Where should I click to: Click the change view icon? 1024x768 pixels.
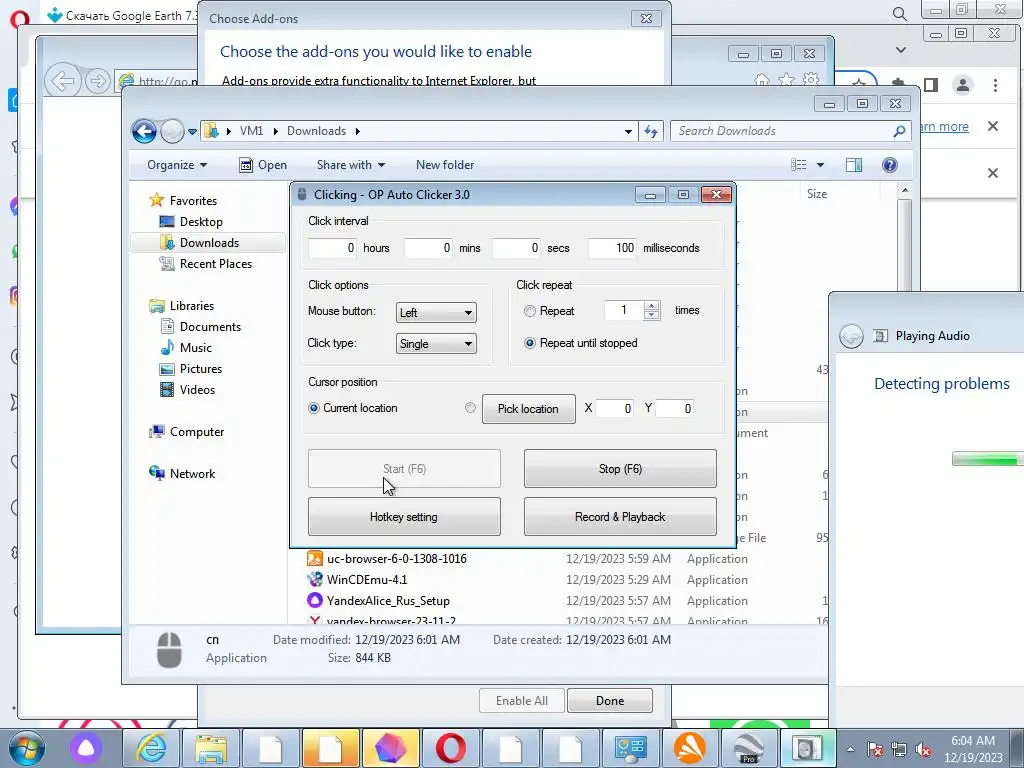799,165
